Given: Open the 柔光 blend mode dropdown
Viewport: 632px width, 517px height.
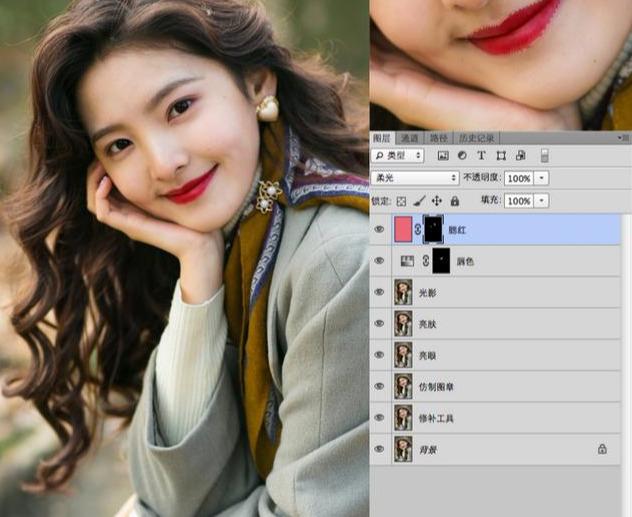Looking at the screenshot, I should coord(414,178).
